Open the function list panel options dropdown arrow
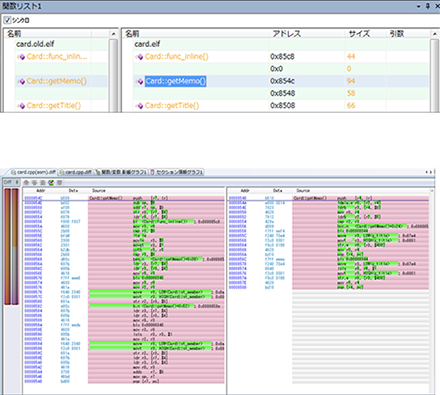Screen dimensions: 440x395 (x=419, y=6)
